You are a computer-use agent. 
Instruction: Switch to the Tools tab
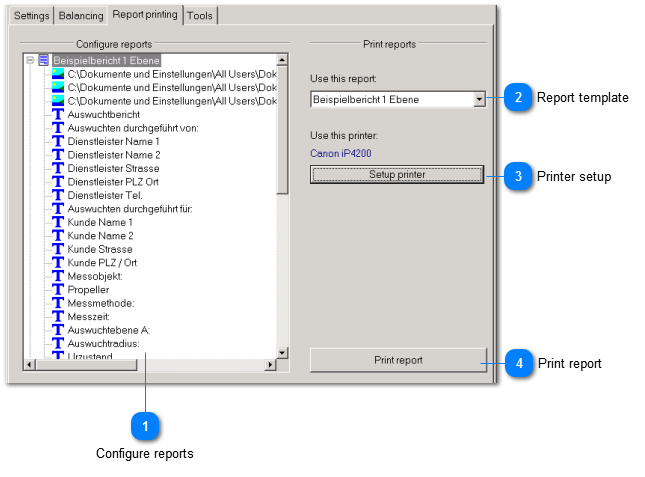200,16
